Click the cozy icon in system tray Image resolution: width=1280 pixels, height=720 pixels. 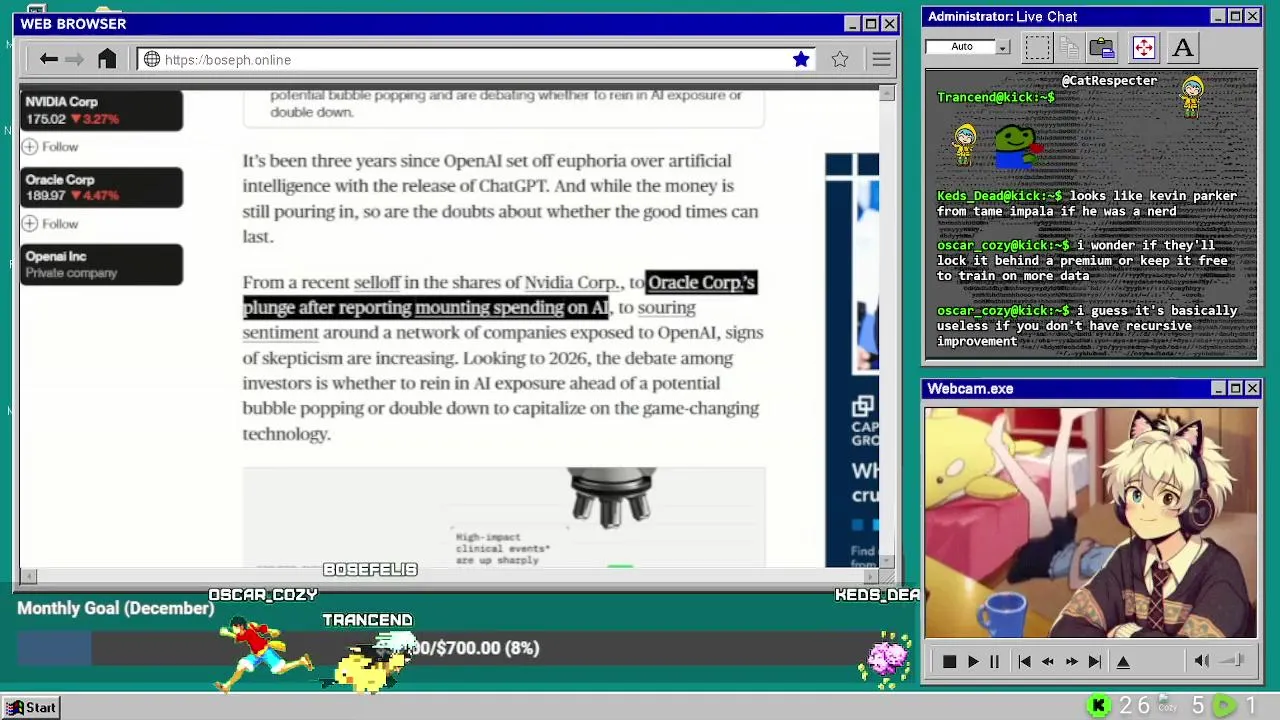[1167, 704]
